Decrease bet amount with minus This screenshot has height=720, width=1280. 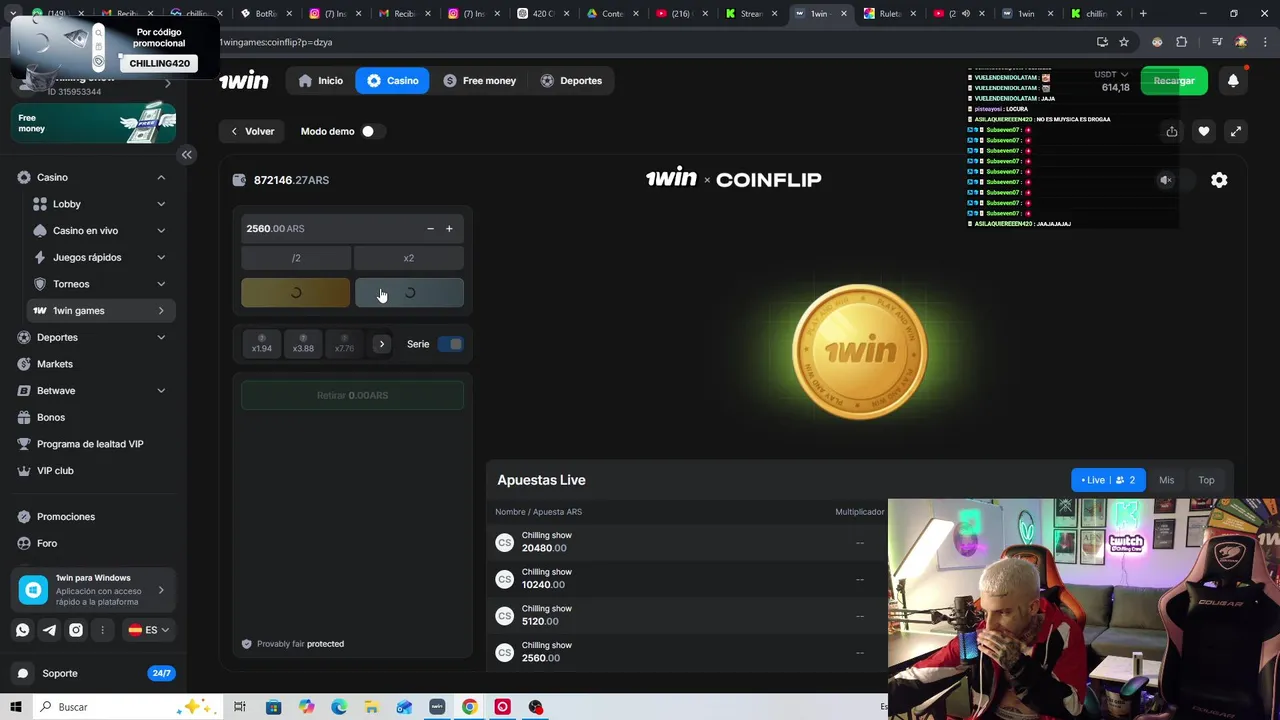click(430, 229)
